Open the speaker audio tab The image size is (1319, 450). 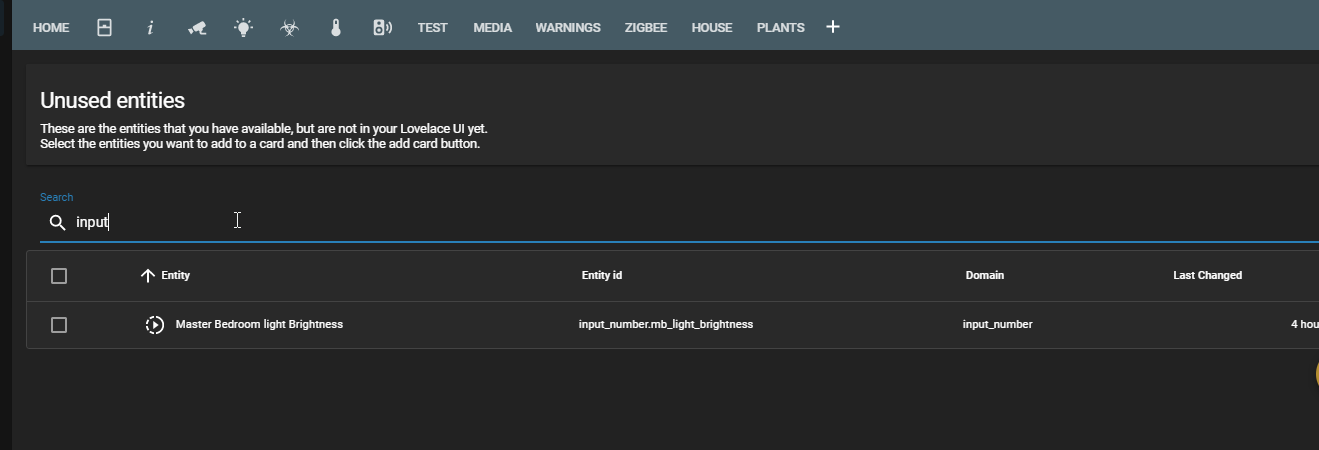tap(382, 27)
